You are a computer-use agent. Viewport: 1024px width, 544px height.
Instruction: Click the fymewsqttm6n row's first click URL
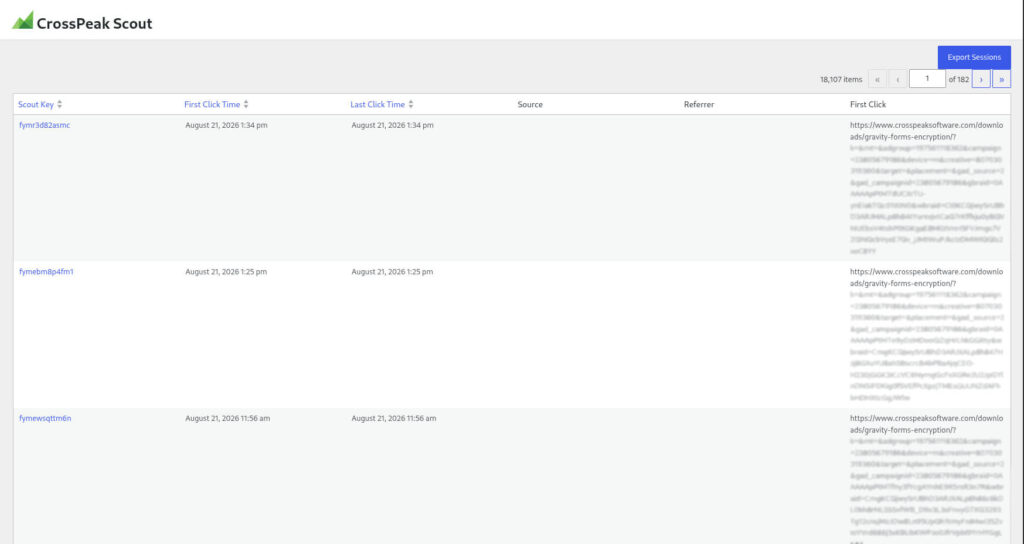[x=927, y=480]
